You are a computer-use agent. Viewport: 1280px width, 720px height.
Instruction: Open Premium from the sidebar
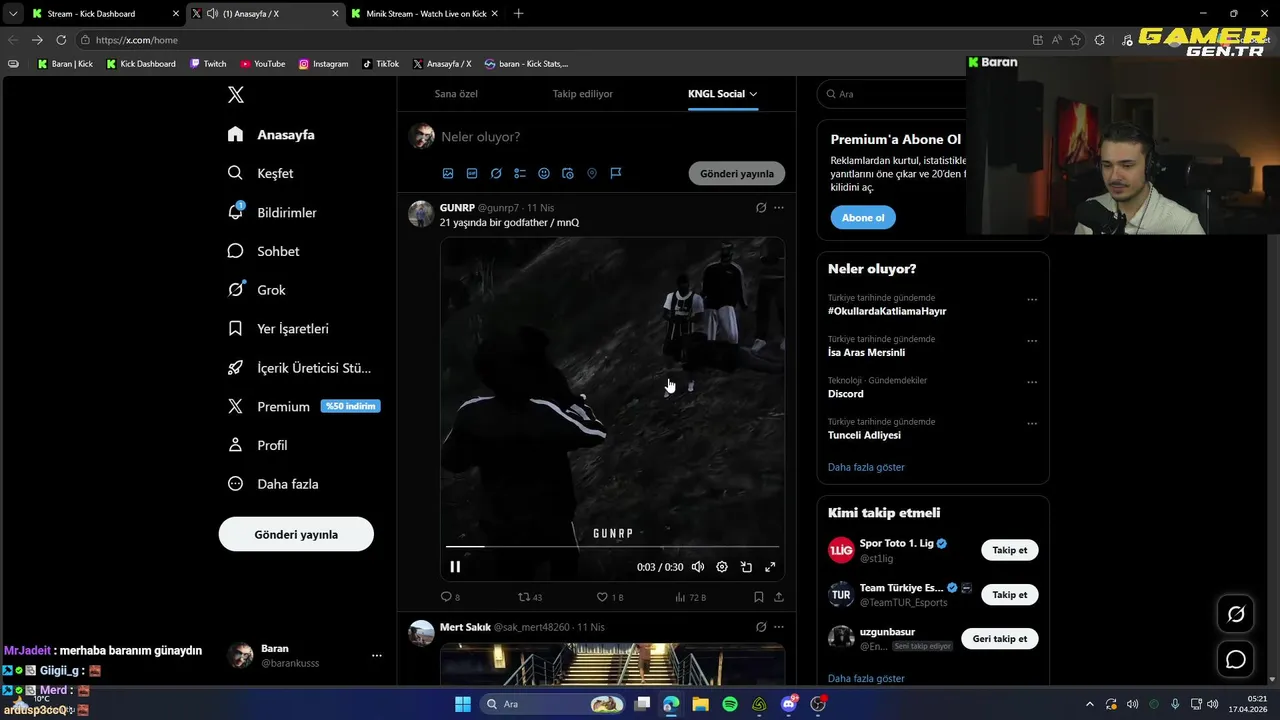coord(304,406)
